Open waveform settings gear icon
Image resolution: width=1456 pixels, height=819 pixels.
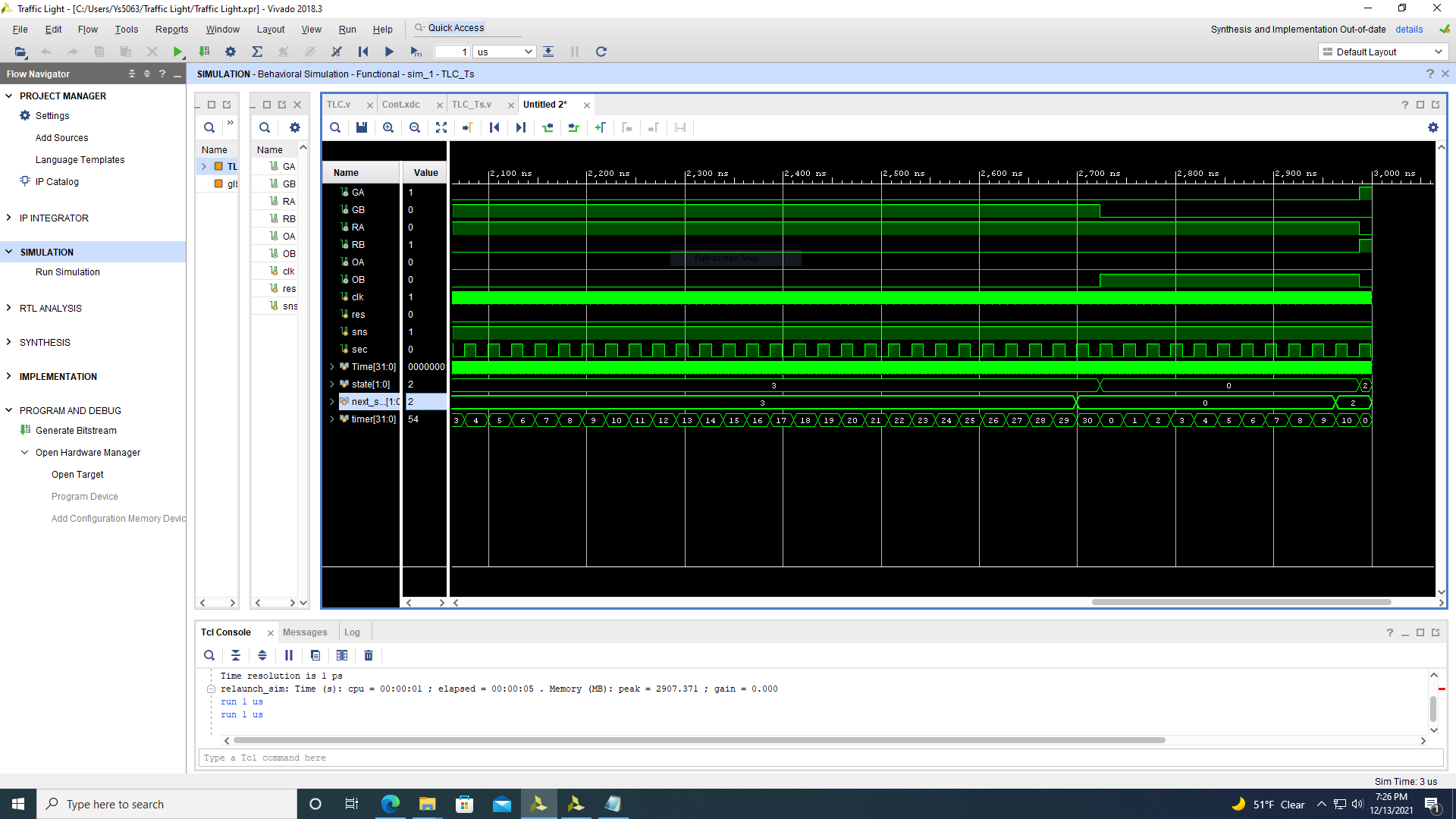1432,127
